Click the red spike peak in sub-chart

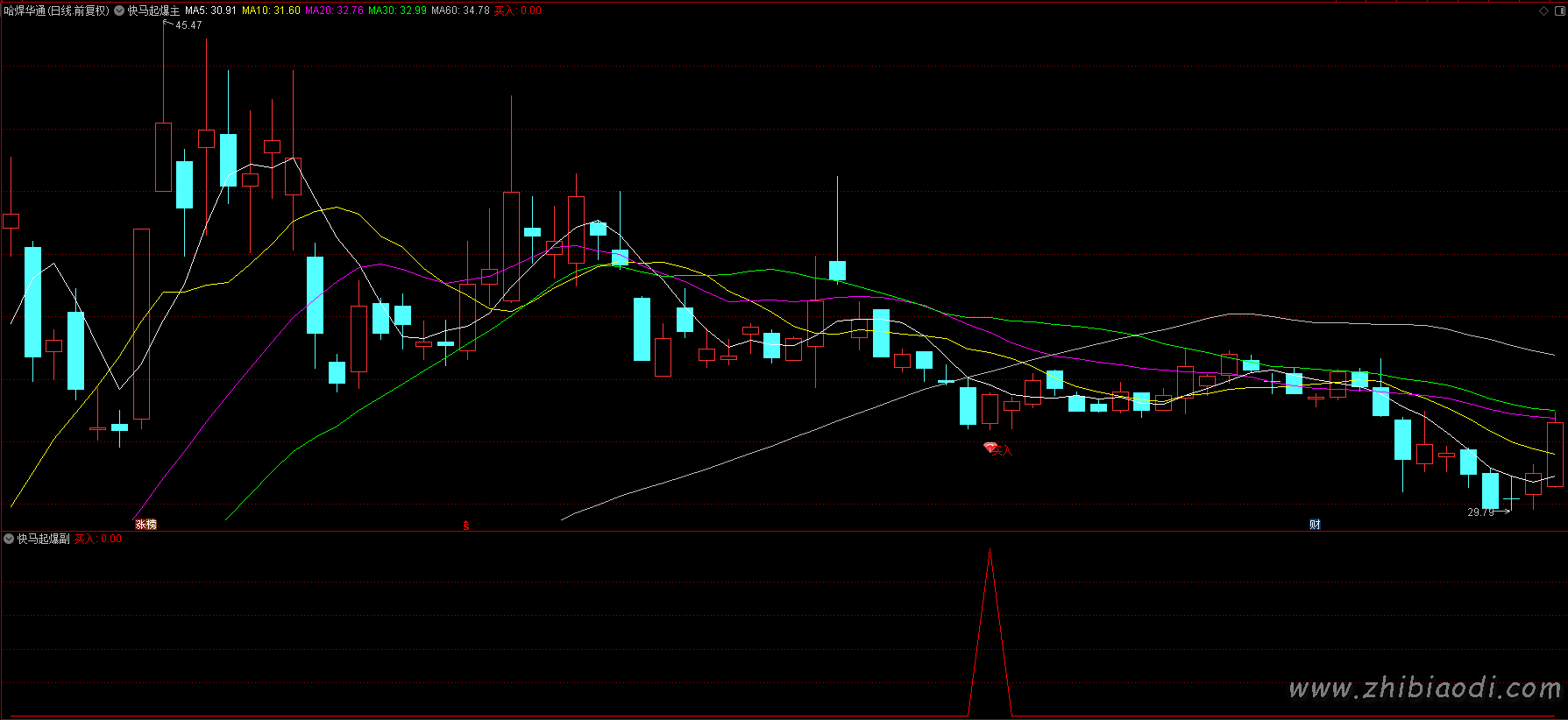click(x=990, y=554)
